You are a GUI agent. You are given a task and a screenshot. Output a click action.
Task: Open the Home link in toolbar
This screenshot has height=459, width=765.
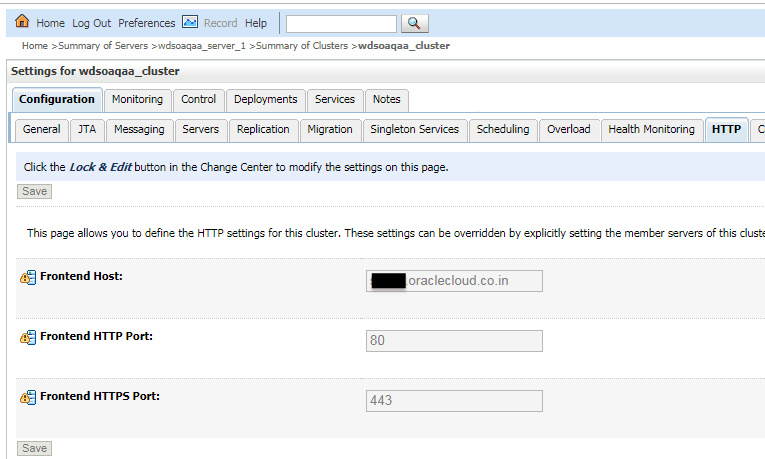(50, 23)
